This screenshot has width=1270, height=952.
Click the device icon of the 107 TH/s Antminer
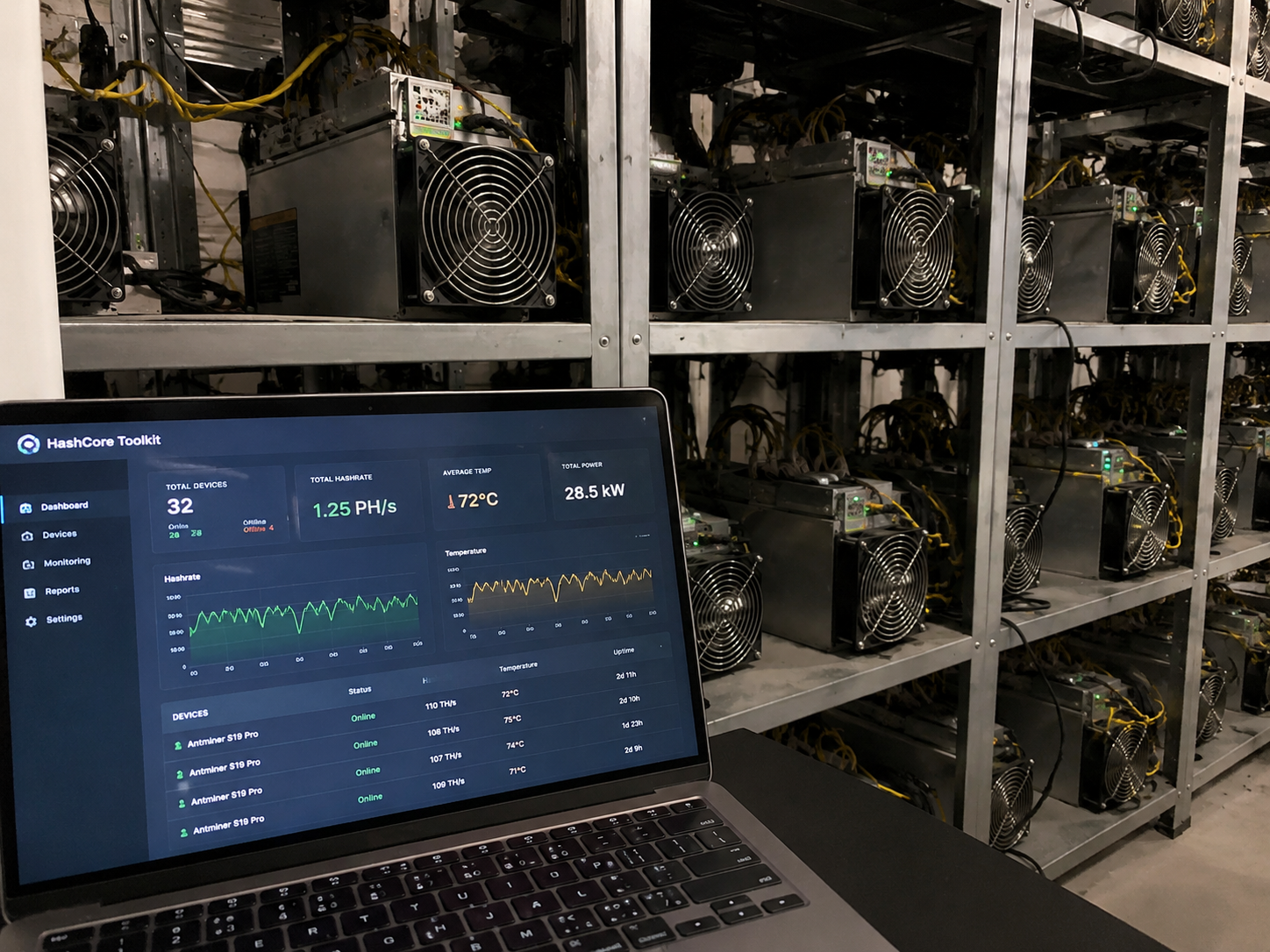[x=182, y=803]
